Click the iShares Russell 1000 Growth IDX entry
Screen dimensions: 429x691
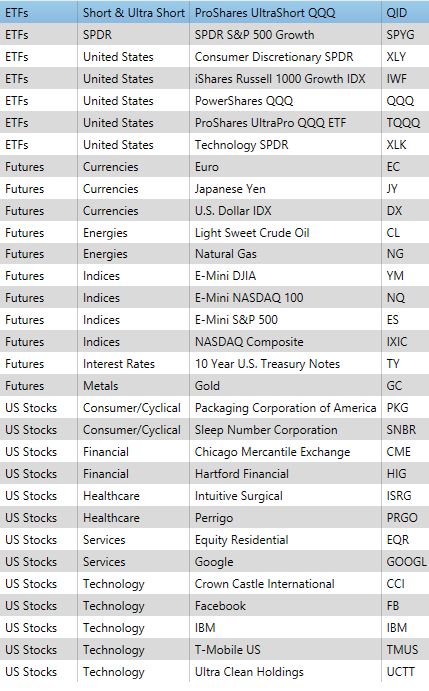click(280, 78)
